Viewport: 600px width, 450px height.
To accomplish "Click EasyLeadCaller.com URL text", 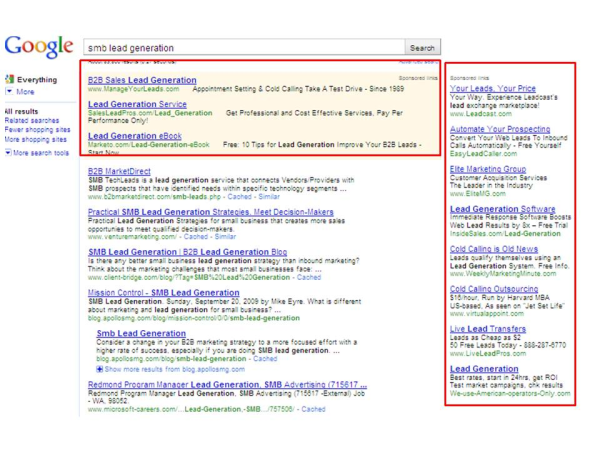I will (x=483, y=153).
